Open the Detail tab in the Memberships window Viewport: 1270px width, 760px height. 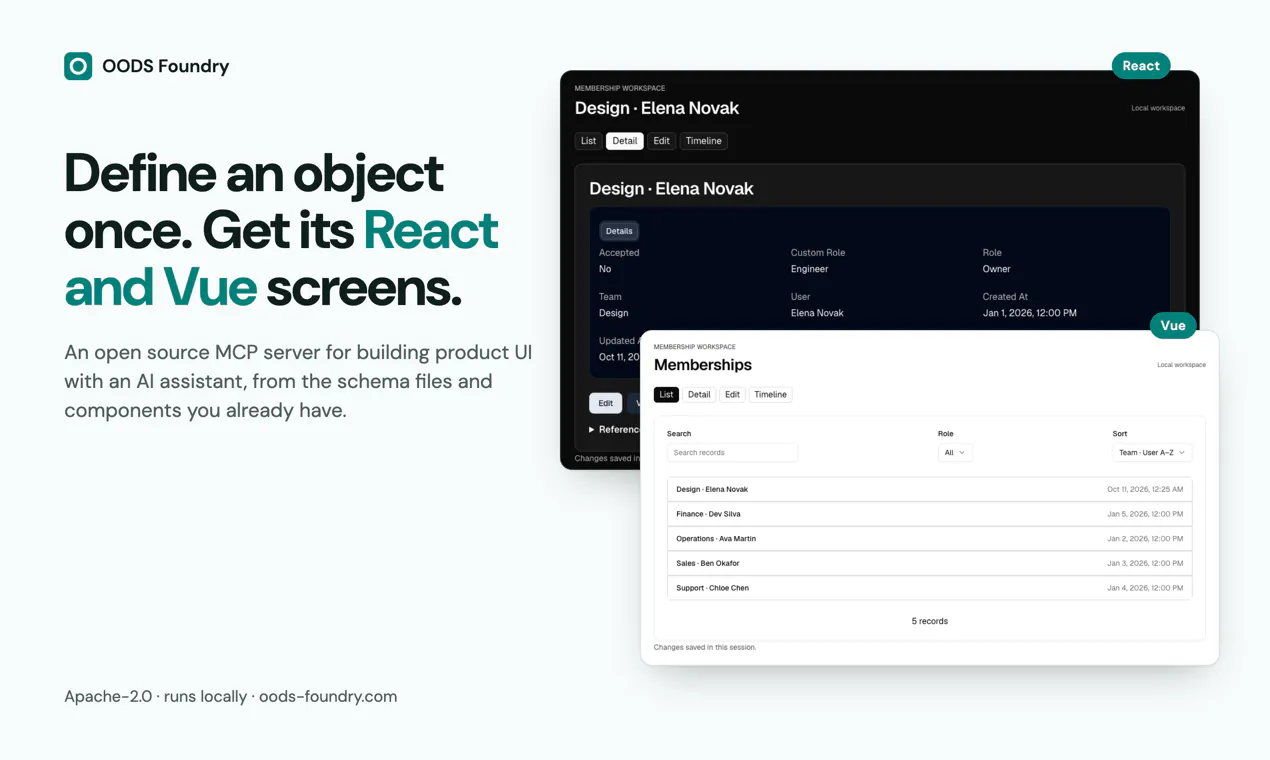pyautogui.click(x=699, y=395)
